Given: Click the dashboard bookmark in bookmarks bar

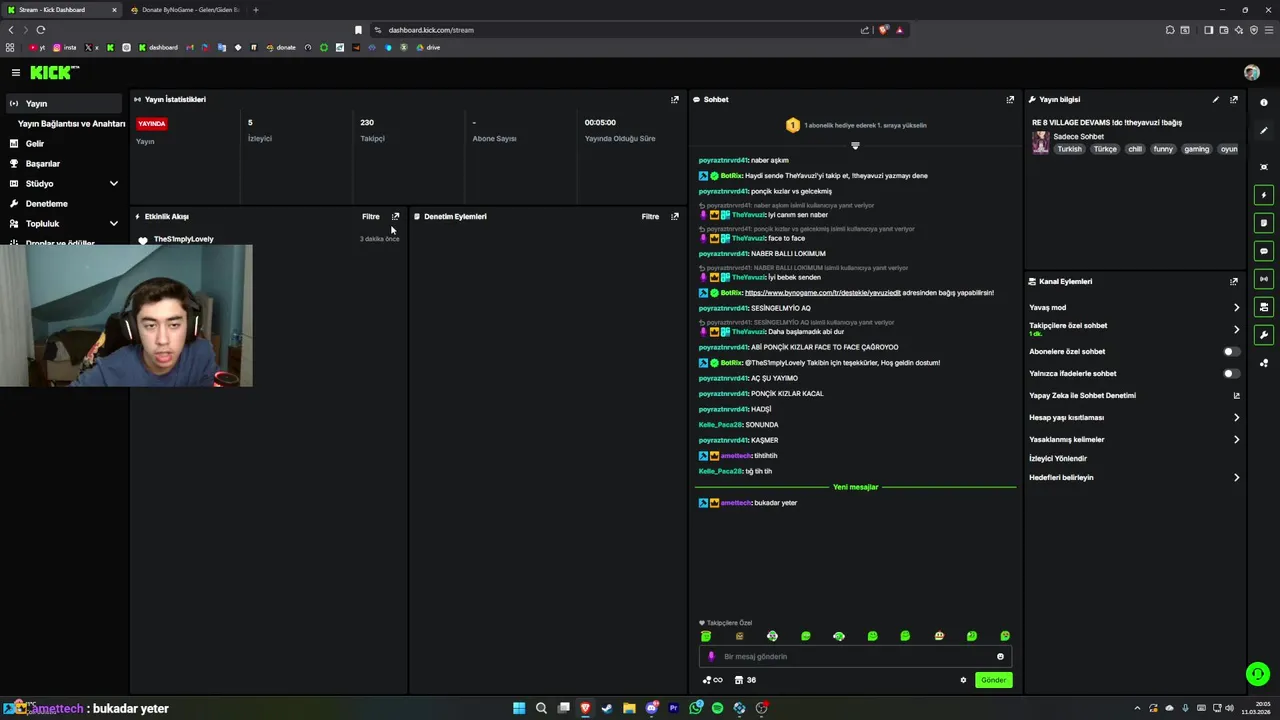Looking at the screenshot, I should tap(158, 47).
